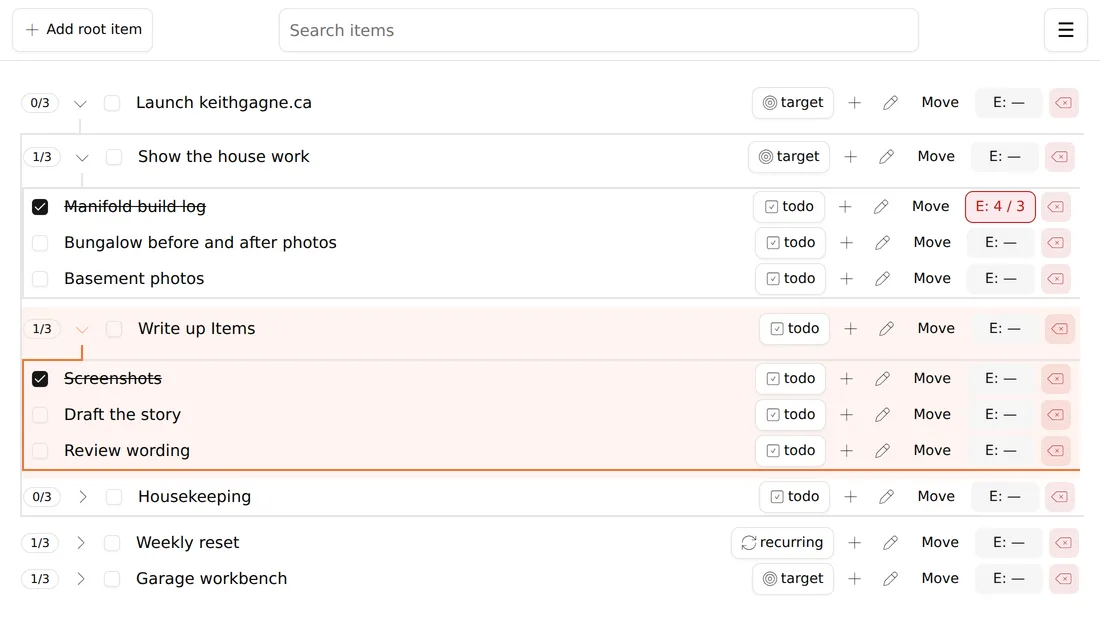Add a child to Bungalow before and after photos
Screen dimensions: 1100x640
(x=846, y=243)
